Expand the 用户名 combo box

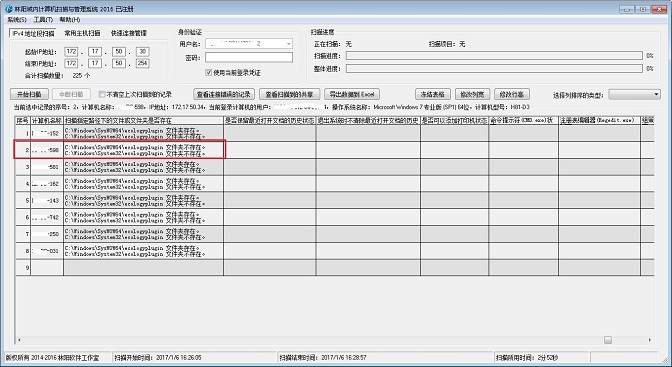[289, 44]
